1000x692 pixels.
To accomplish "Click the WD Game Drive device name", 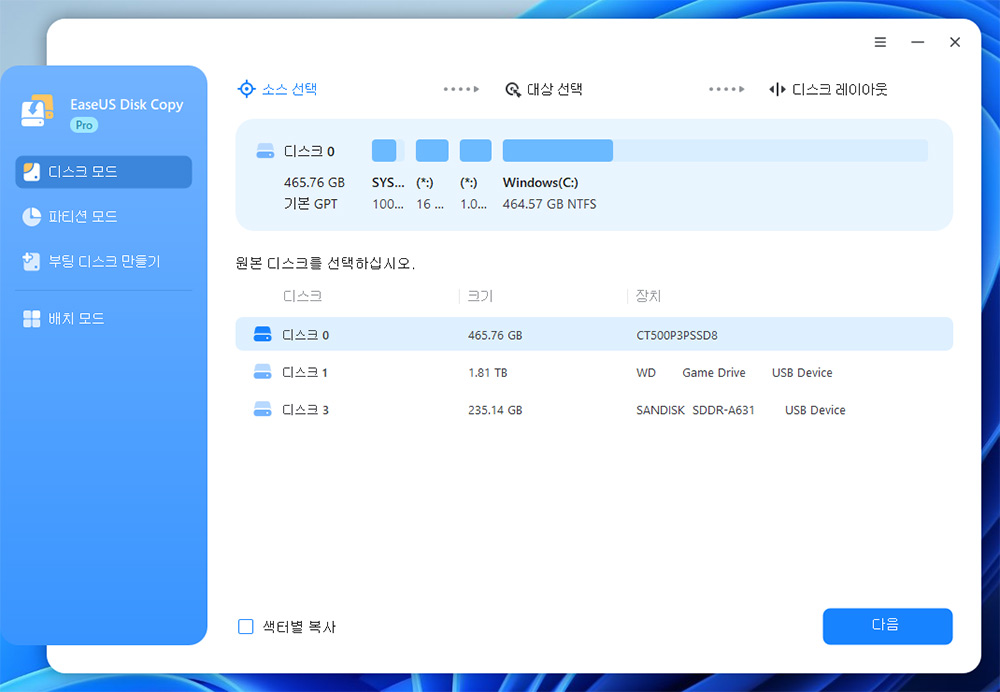I will pyautogui.click(x=734, y=372).
